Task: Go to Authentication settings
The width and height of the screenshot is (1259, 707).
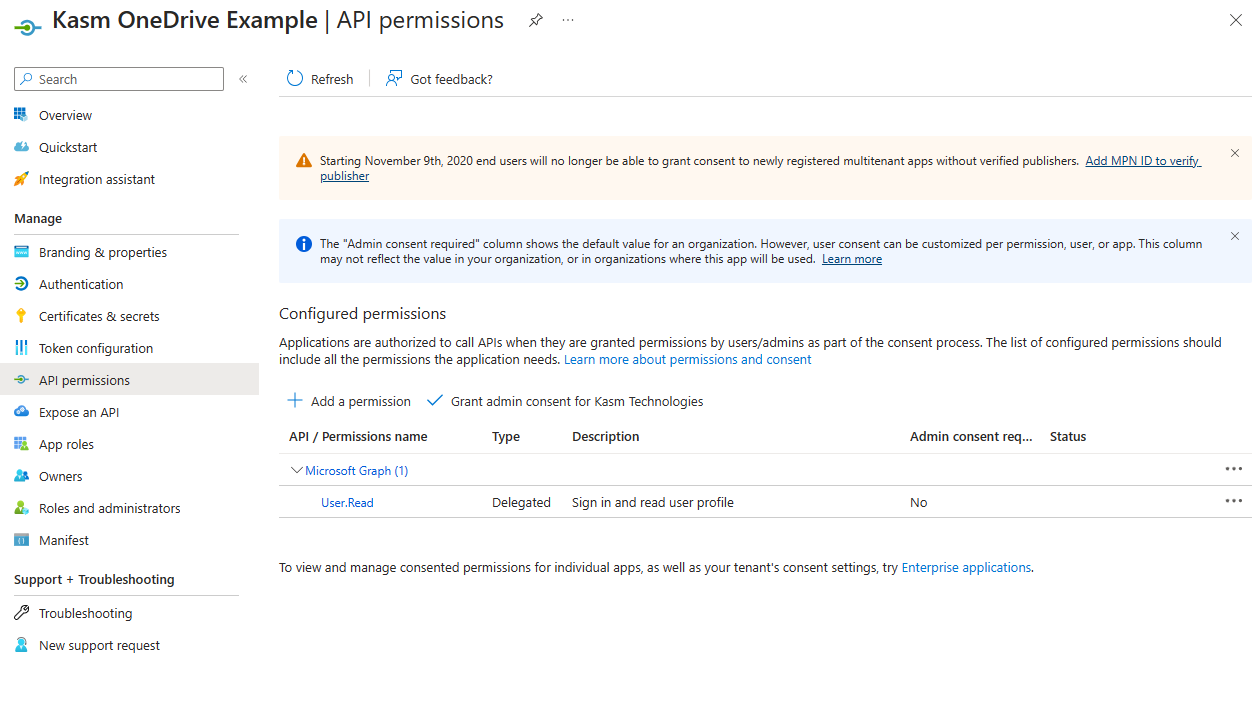Action: (x=78, y=283)
